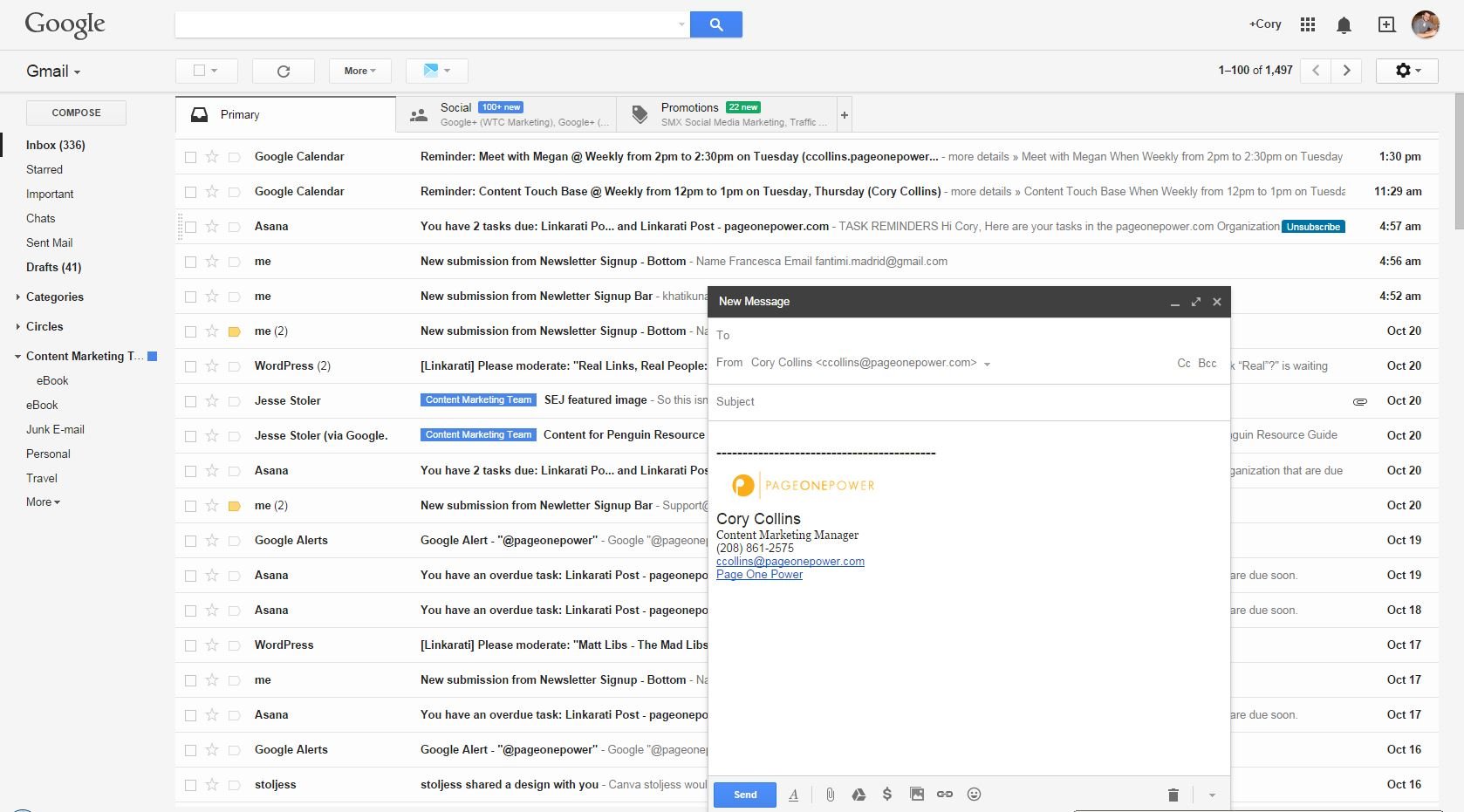Open formatting options in compose toolbar
The image size is (1464, 812).
point(793,795)
